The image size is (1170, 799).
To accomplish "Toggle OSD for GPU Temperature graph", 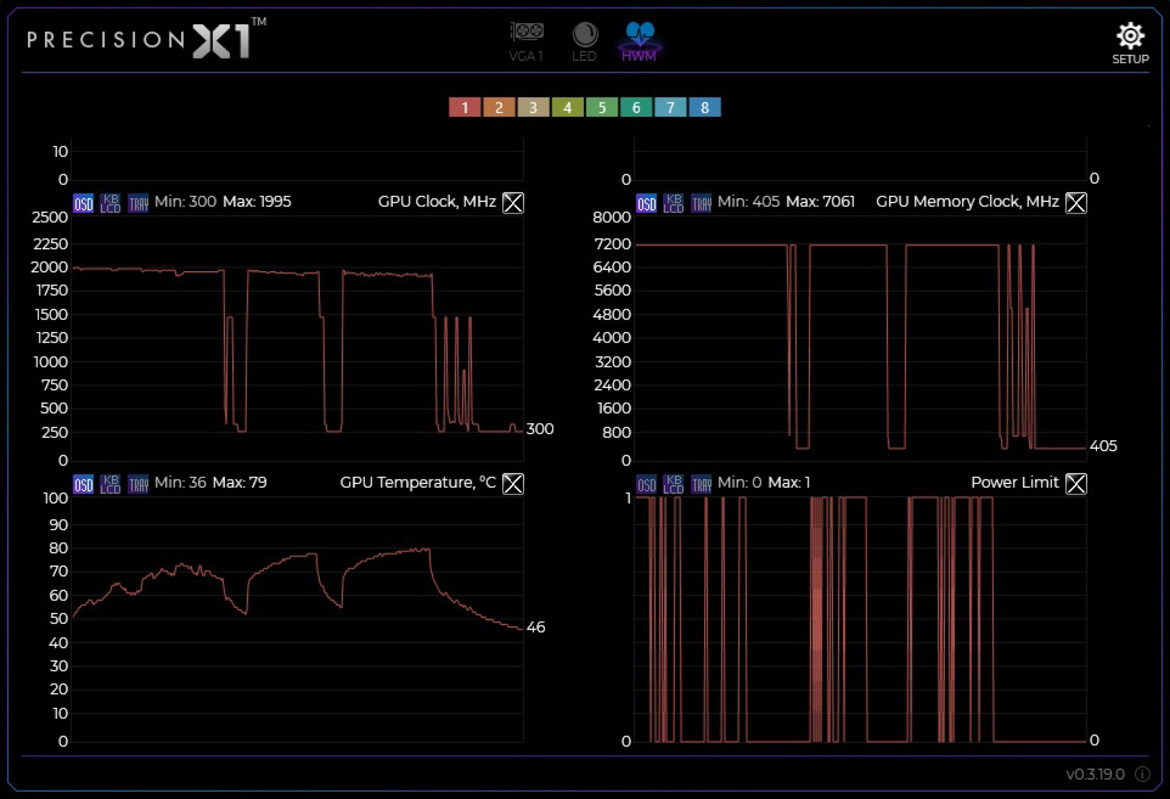I will [x=84, y=484].
